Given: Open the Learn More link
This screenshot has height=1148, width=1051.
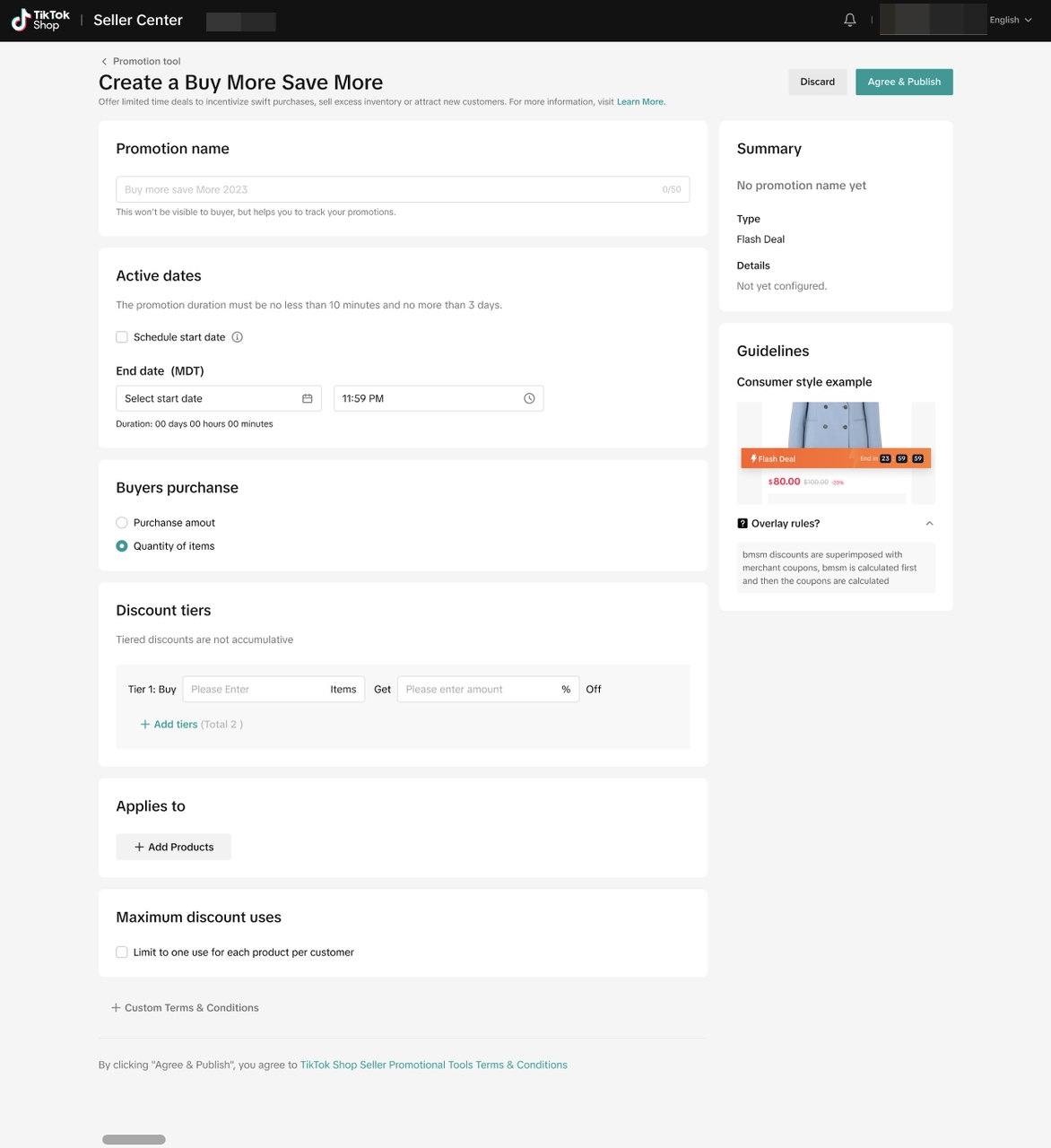Looking at the screenshot, I should click(x=640, y=102).
